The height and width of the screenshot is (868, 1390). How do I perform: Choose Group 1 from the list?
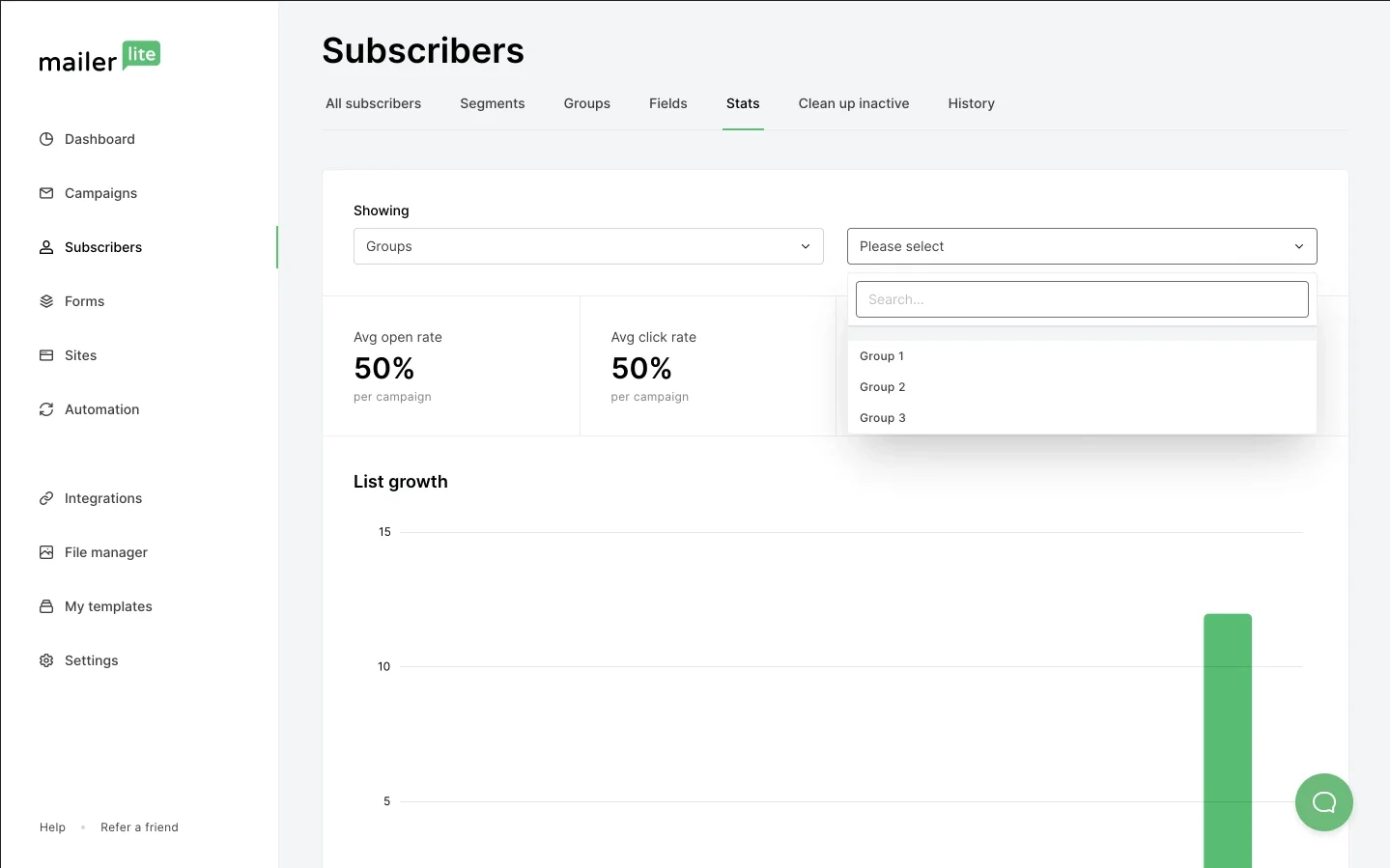click(x=1082, y=356)
